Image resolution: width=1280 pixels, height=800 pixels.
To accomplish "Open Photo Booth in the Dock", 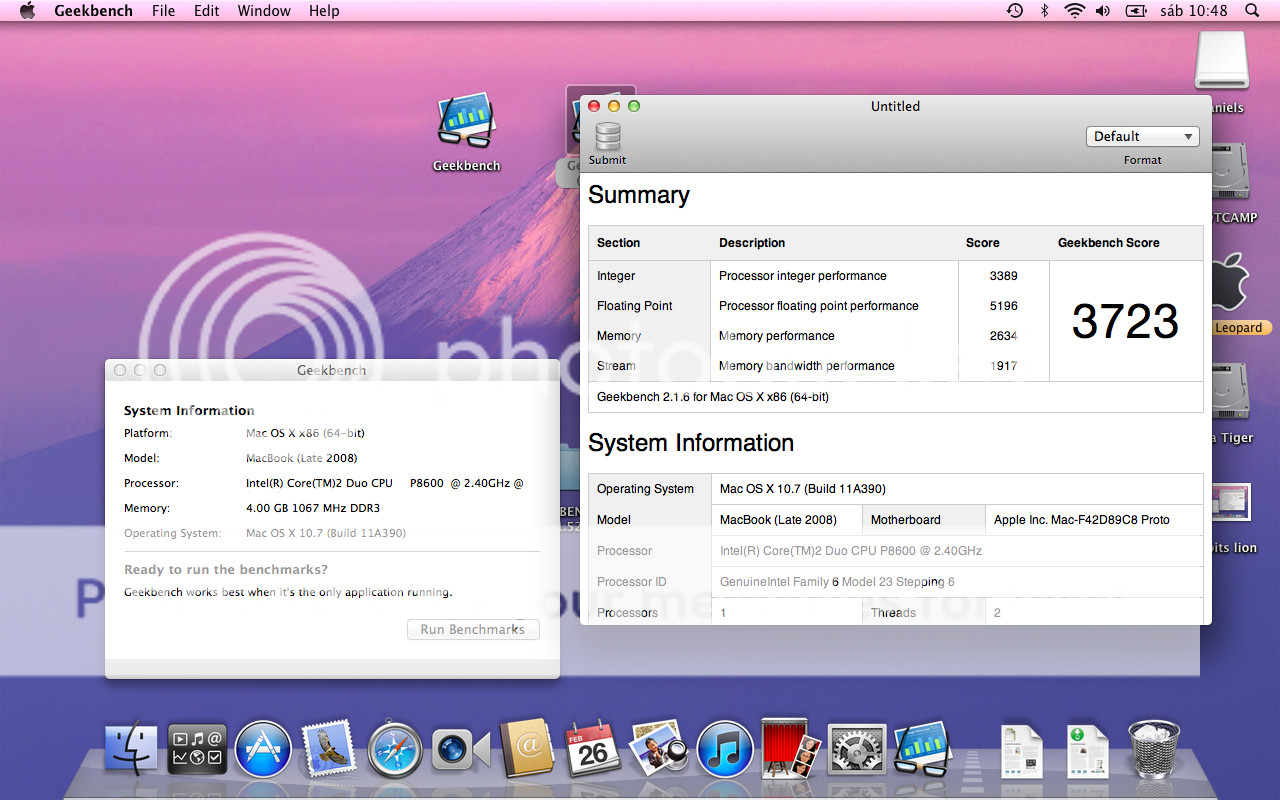I will tap(791, 748).
